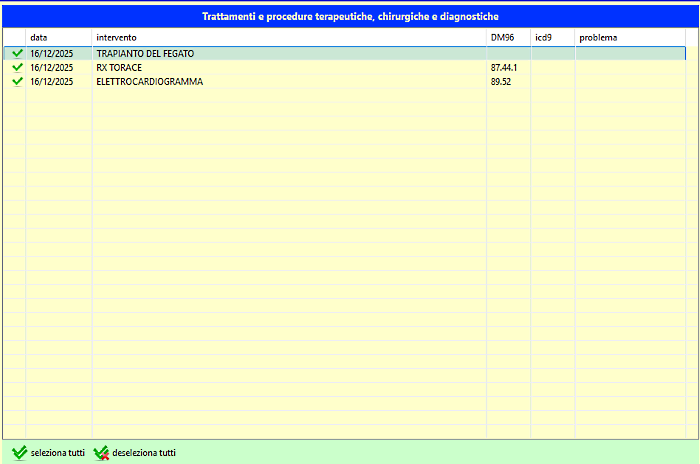
Task: Click the check icon with red X
Action: pos(101,452)
